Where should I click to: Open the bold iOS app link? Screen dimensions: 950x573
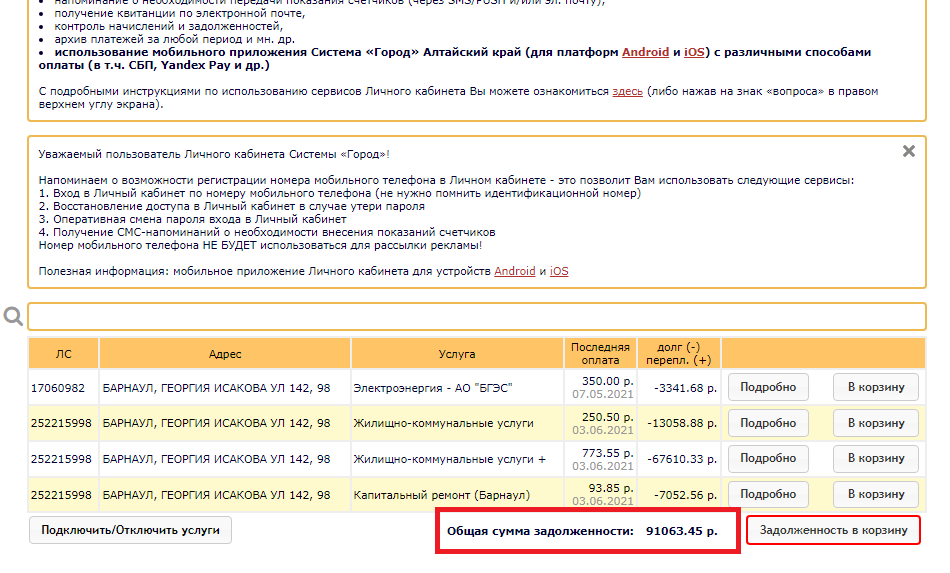pyautogui.click(x=694, y=52)
